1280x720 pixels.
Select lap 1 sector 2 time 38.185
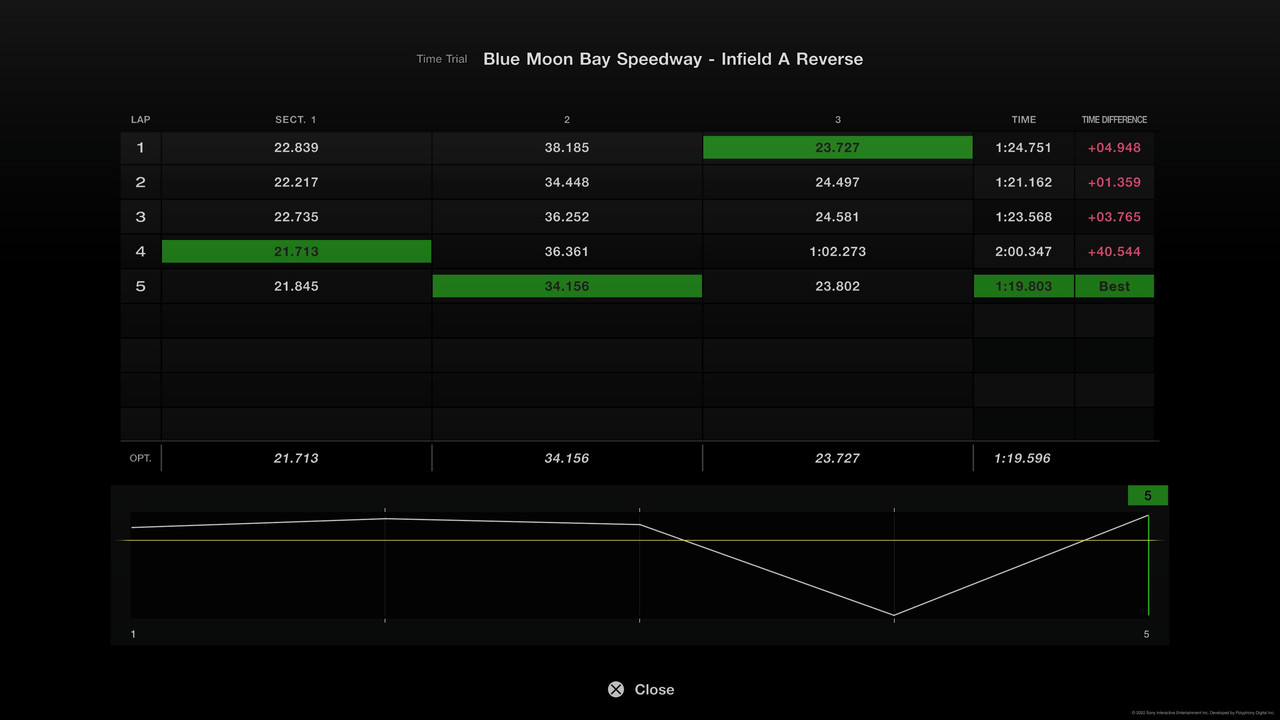click(567, 148)
